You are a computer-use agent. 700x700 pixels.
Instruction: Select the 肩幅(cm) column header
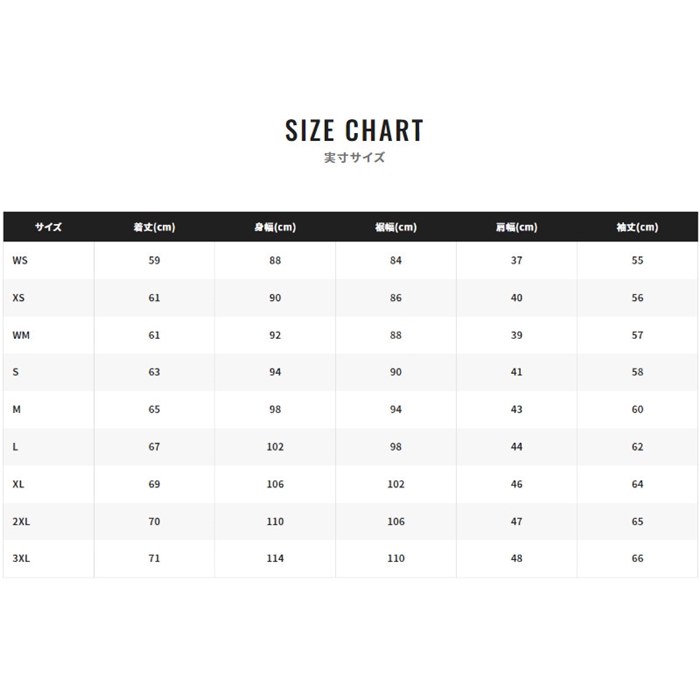(516, 227)
